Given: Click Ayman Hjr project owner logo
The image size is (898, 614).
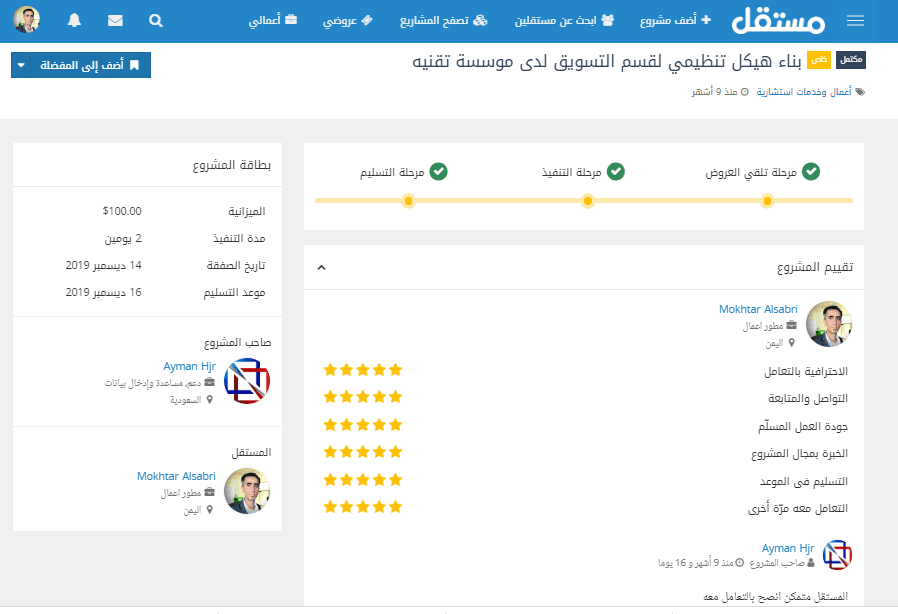Looking at the screenshot, I should coord(247,381).
